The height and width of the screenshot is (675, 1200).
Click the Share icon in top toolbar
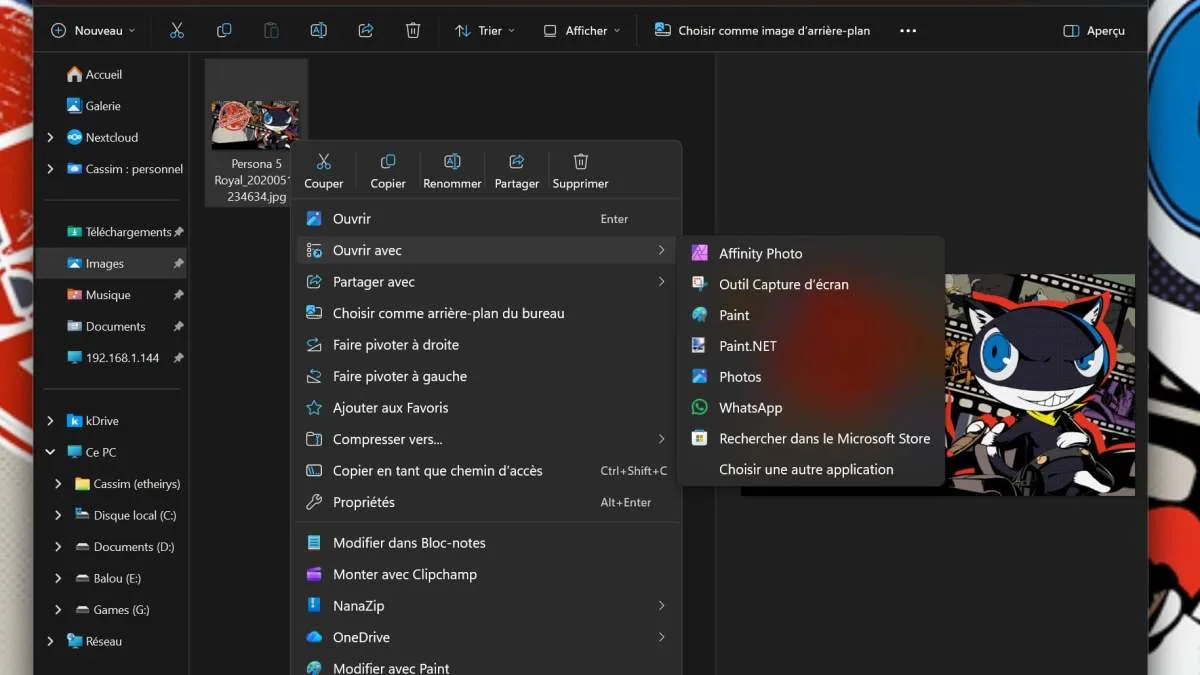(x=366, y=31)
